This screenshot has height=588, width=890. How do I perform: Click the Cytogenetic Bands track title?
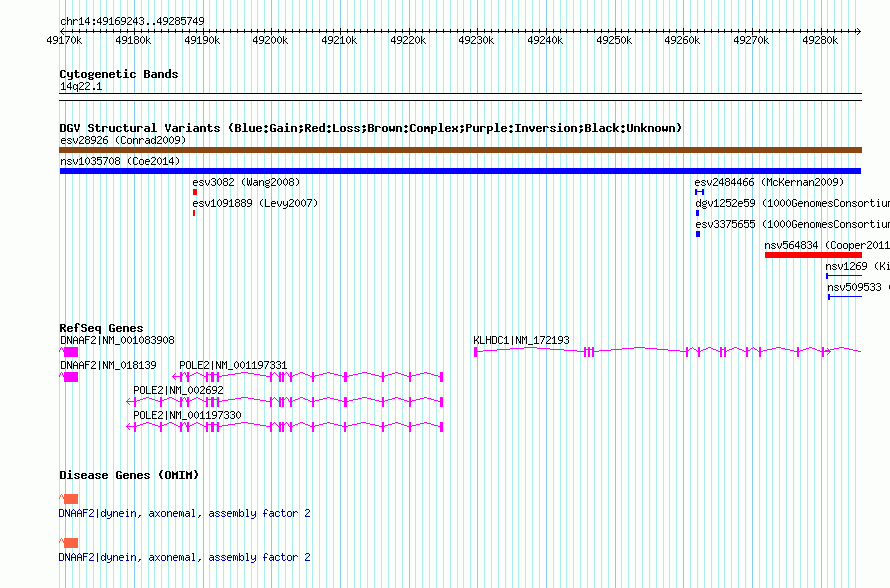pos(119,74)
